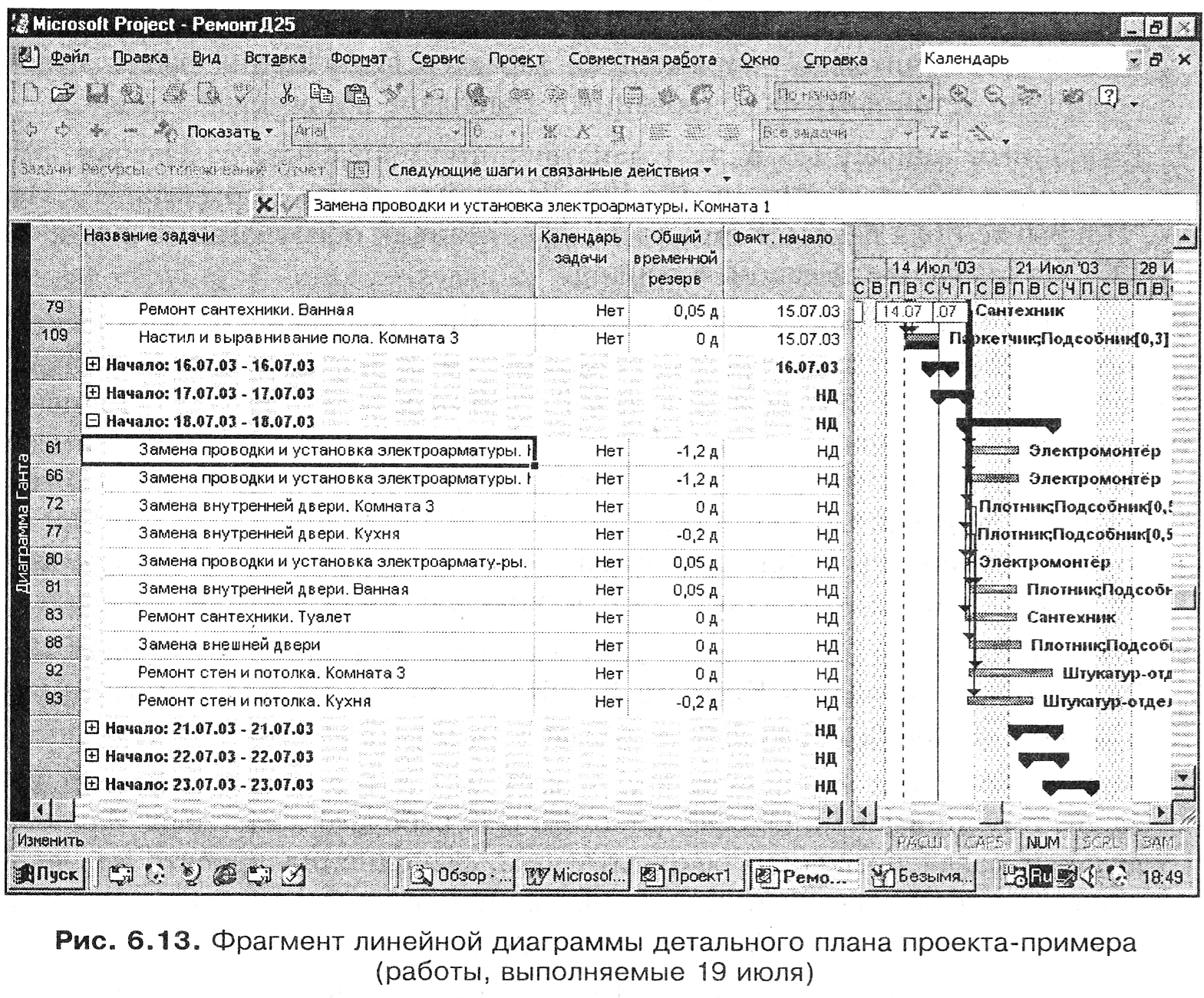The height and width of the screenshot is (998, 1204).
Task: Expand group Начало: 17.07.03 - 17.07.03
Action: (x=93, y=392)
